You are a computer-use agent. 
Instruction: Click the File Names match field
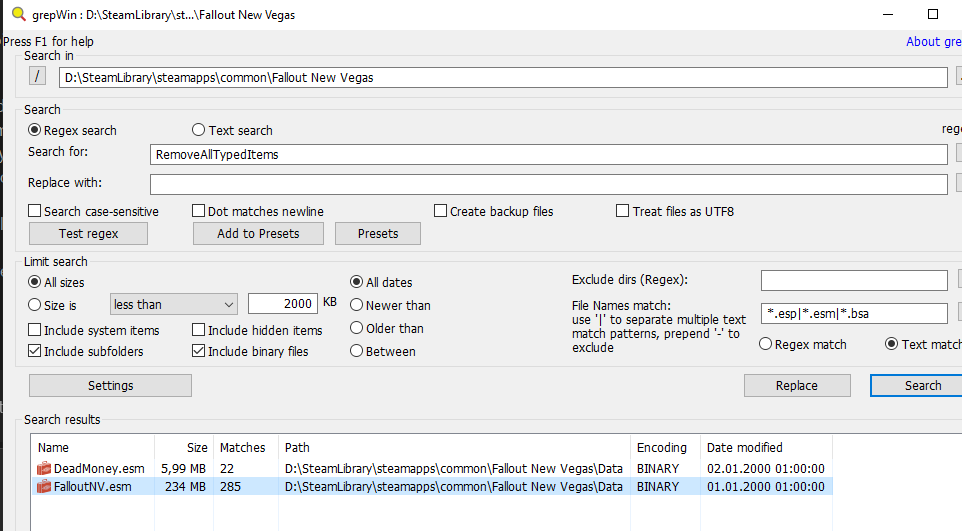tap(854, 314)
